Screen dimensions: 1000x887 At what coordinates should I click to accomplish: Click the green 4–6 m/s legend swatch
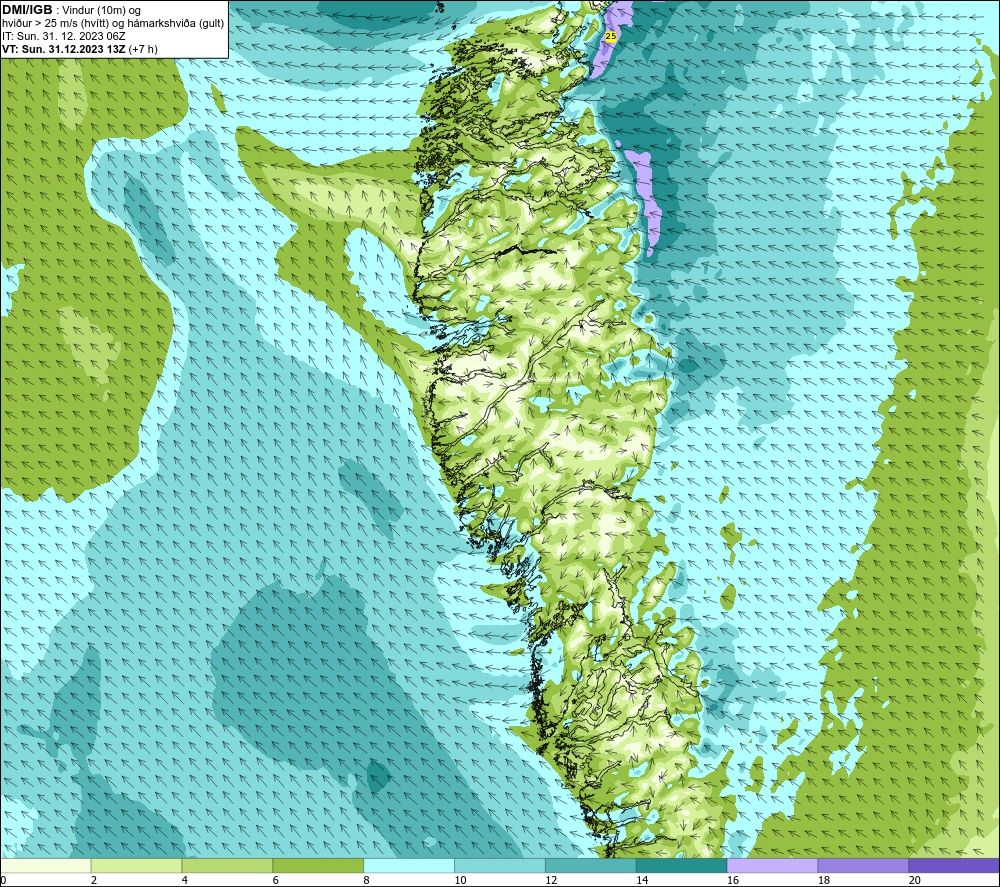(x=227, y=865)
